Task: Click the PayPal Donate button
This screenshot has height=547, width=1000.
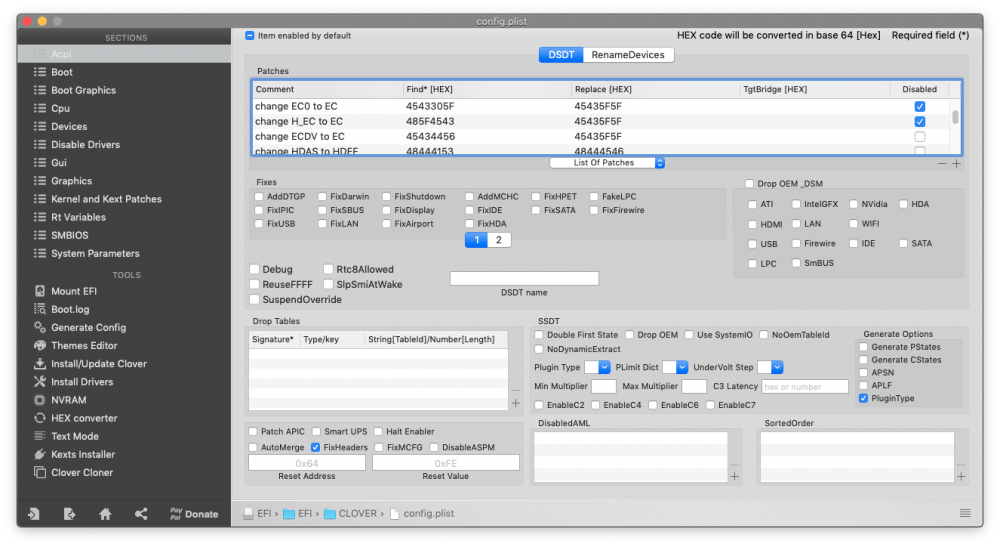Action: tap(194, 514)
